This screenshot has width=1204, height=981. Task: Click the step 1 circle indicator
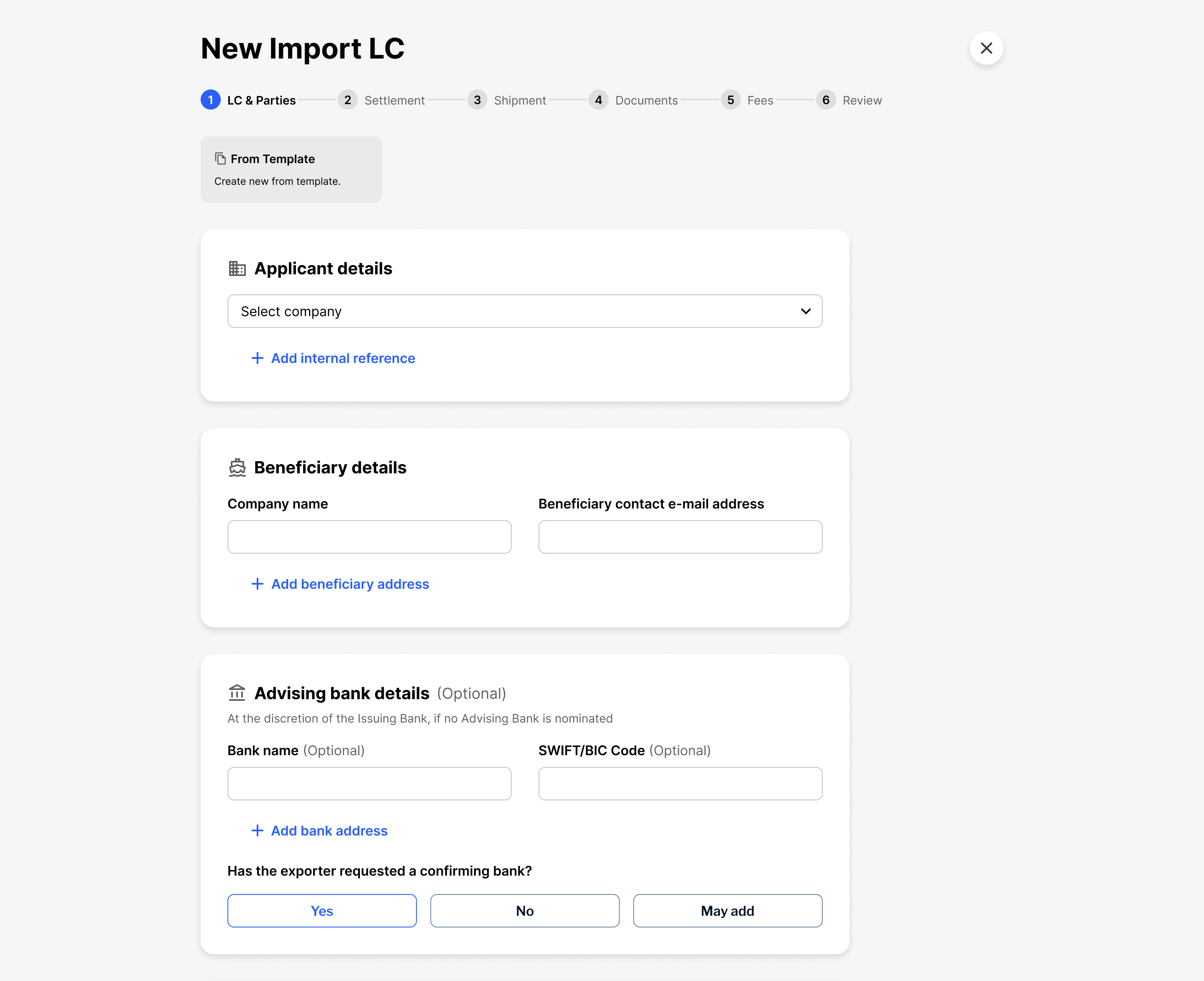(211, 100)
